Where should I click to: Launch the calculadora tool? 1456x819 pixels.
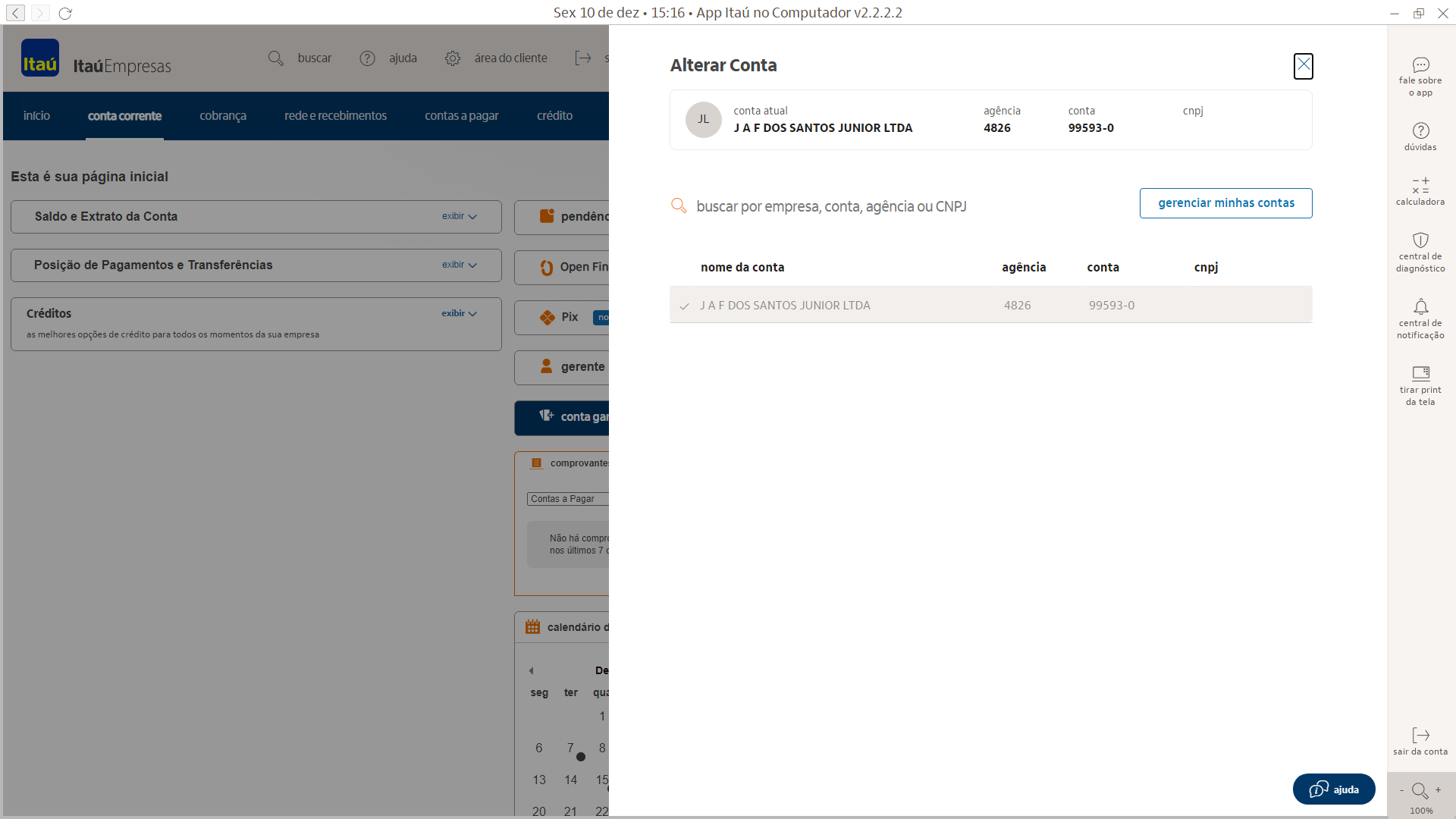tap(1420, 187)
